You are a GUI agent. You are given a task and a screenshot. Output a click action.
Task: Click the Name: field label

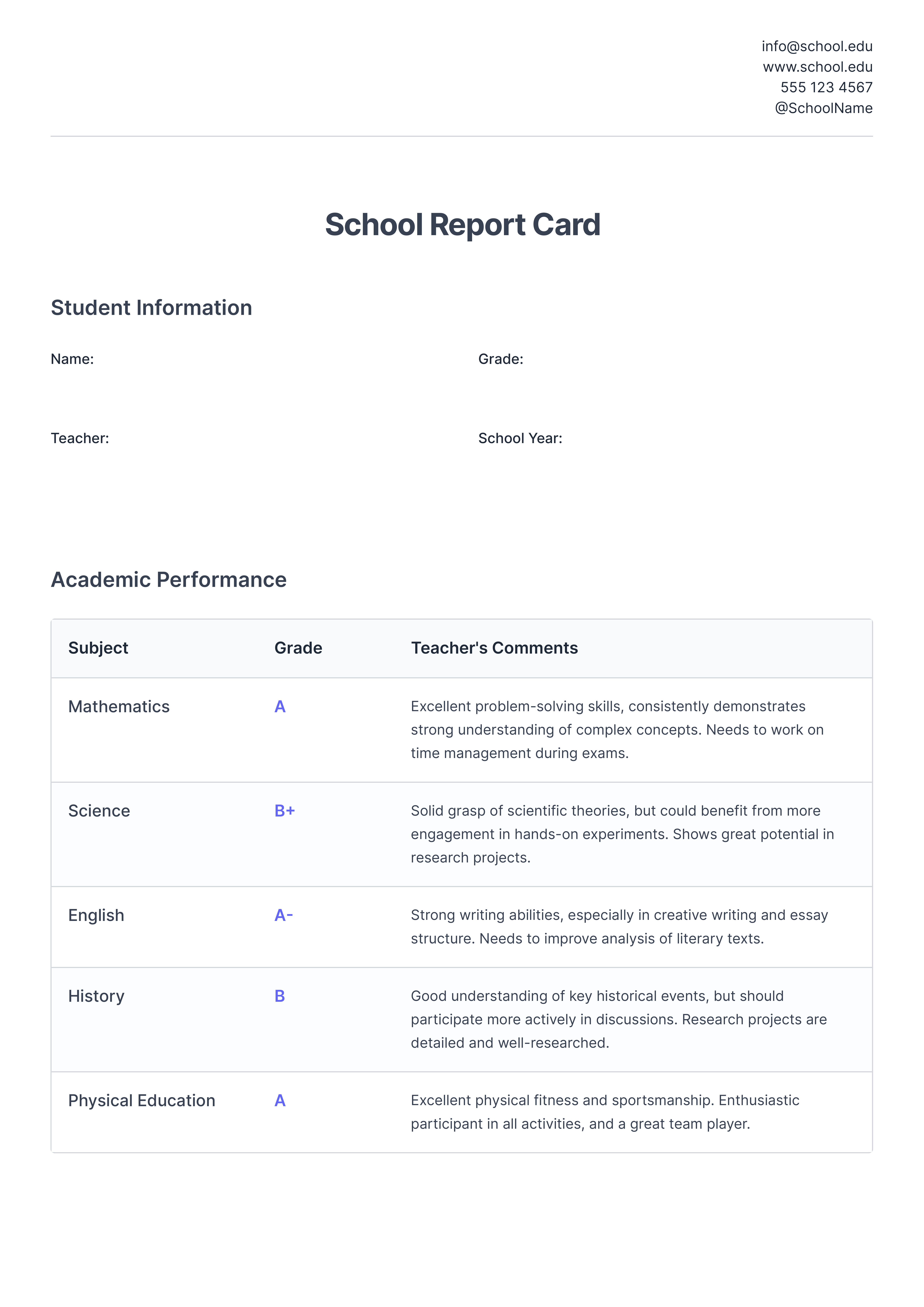click(x=72, y=359)
